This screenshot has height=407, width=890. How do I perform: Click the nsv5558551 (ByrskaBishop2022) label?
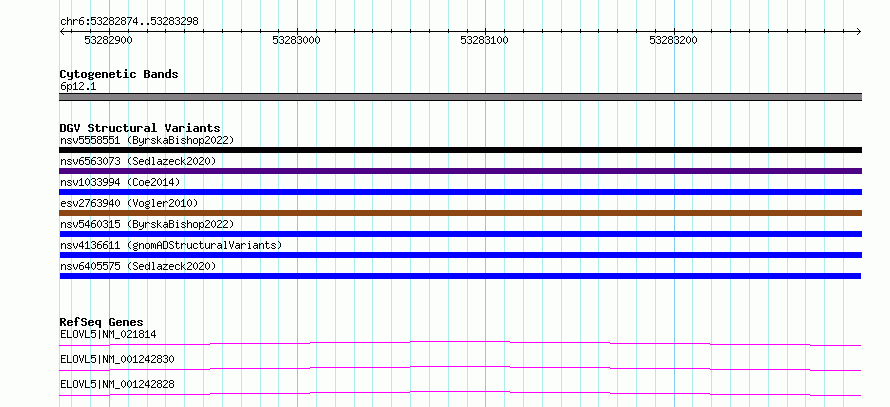click(x=147, y=140)
